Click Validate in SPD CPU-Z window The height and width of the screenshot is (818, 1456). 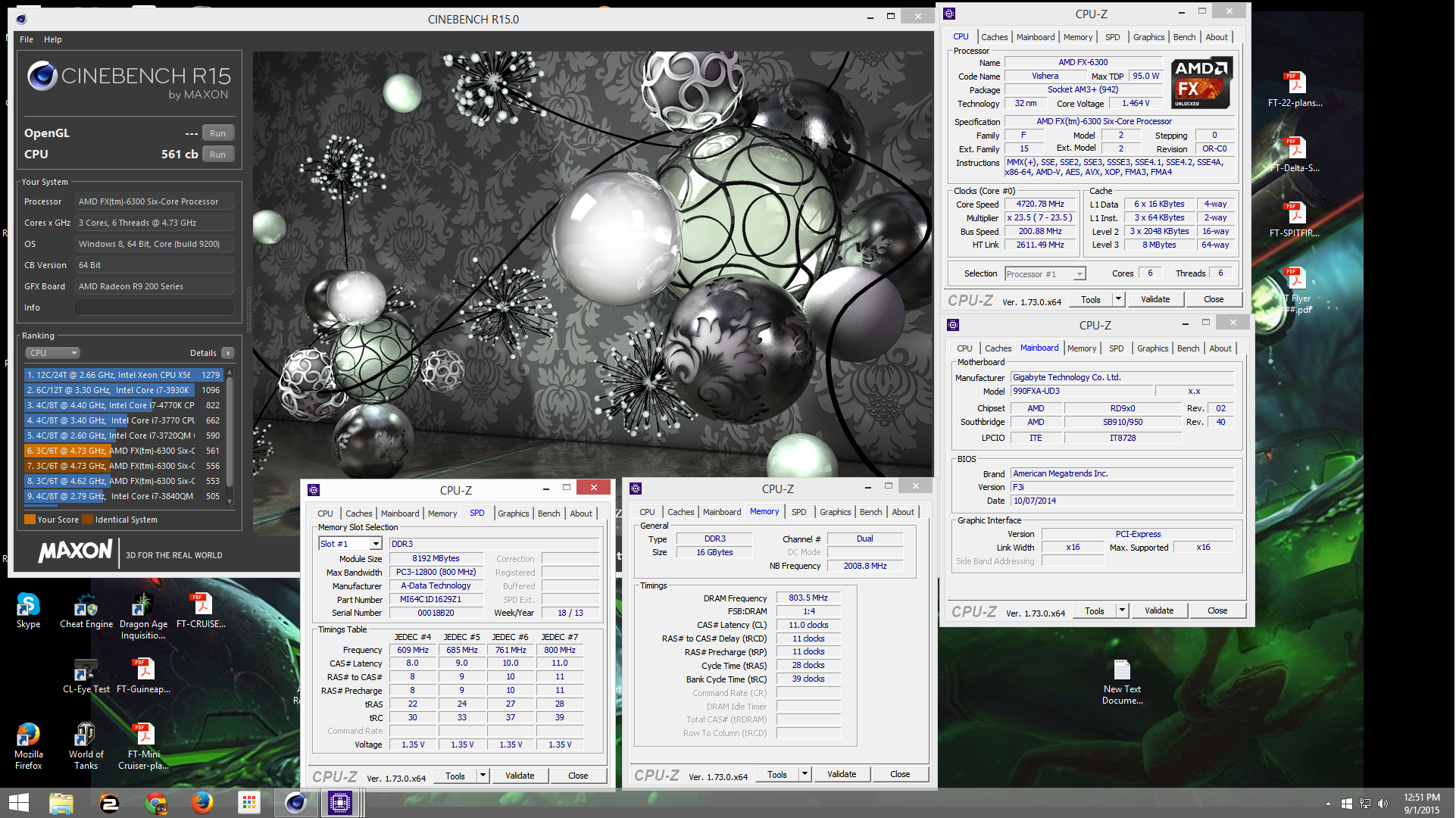point(520,776)
